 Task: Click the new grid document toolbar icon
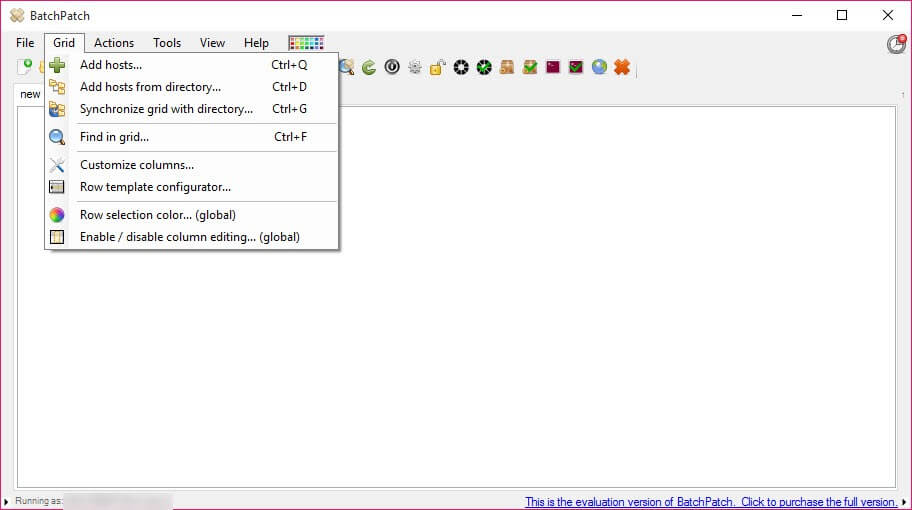click(25, 66)
